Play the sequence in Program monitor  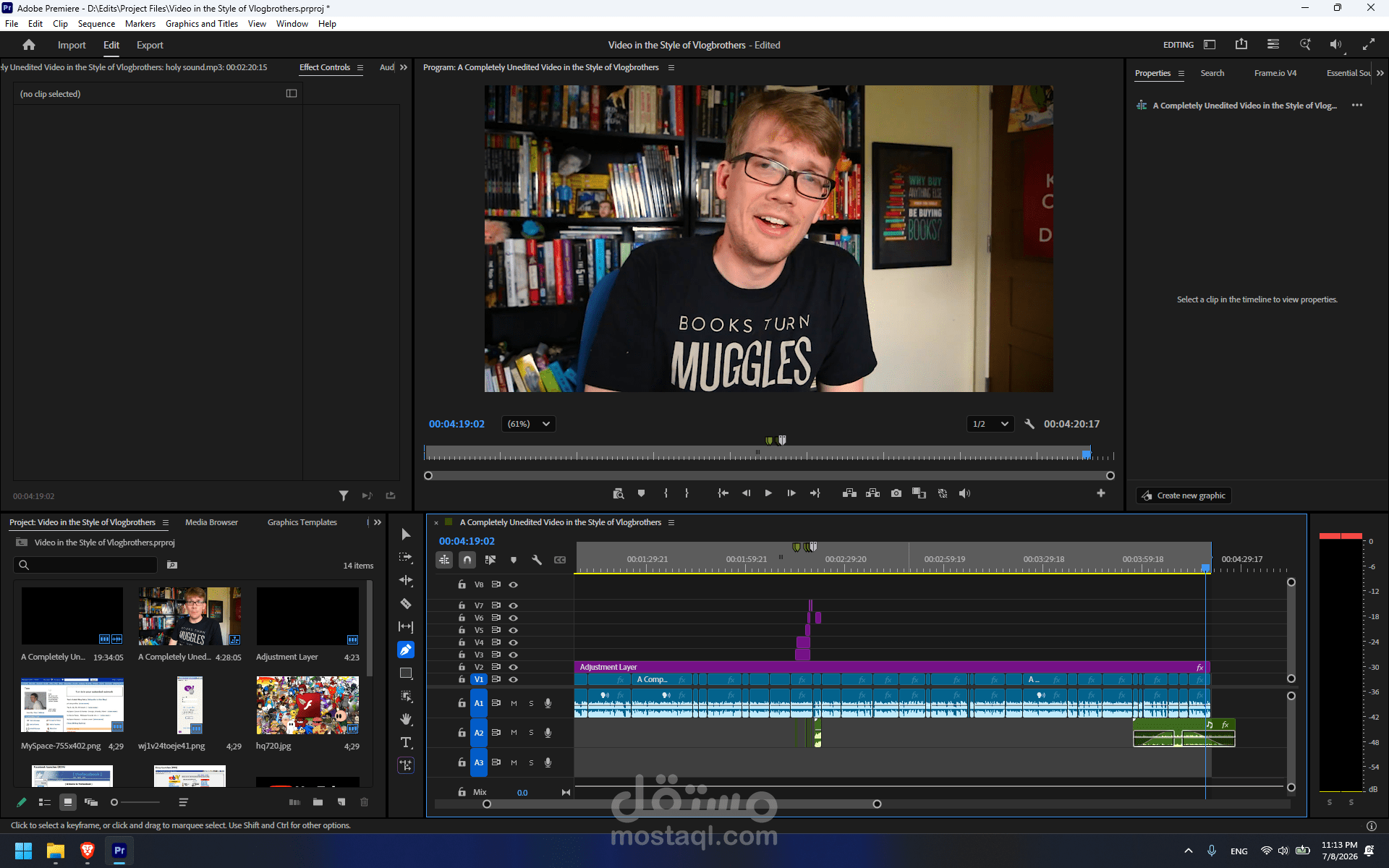click(768, 493)
